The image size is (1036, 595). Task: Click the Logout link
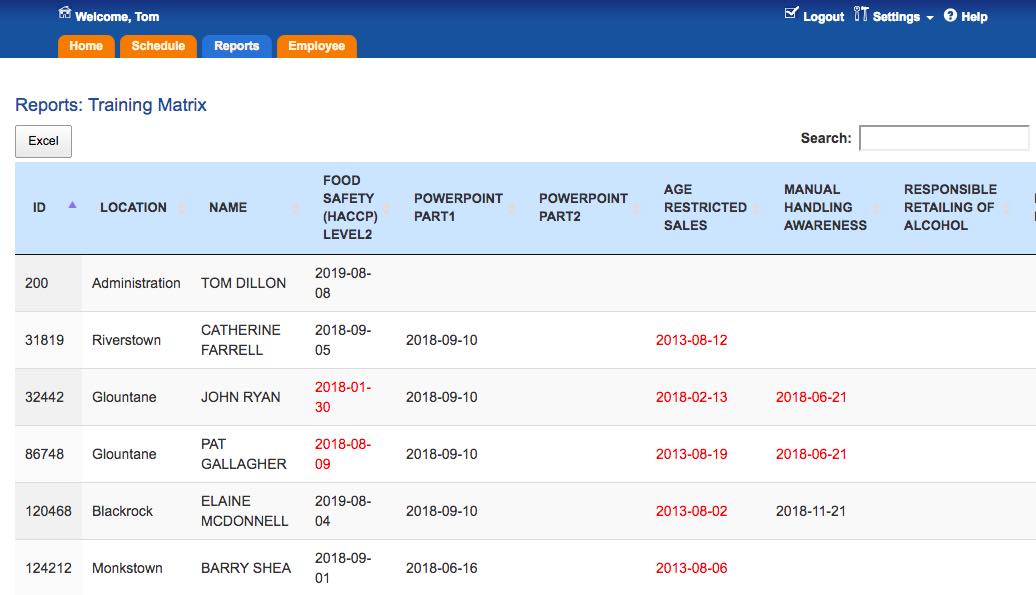tap(823, 17)
